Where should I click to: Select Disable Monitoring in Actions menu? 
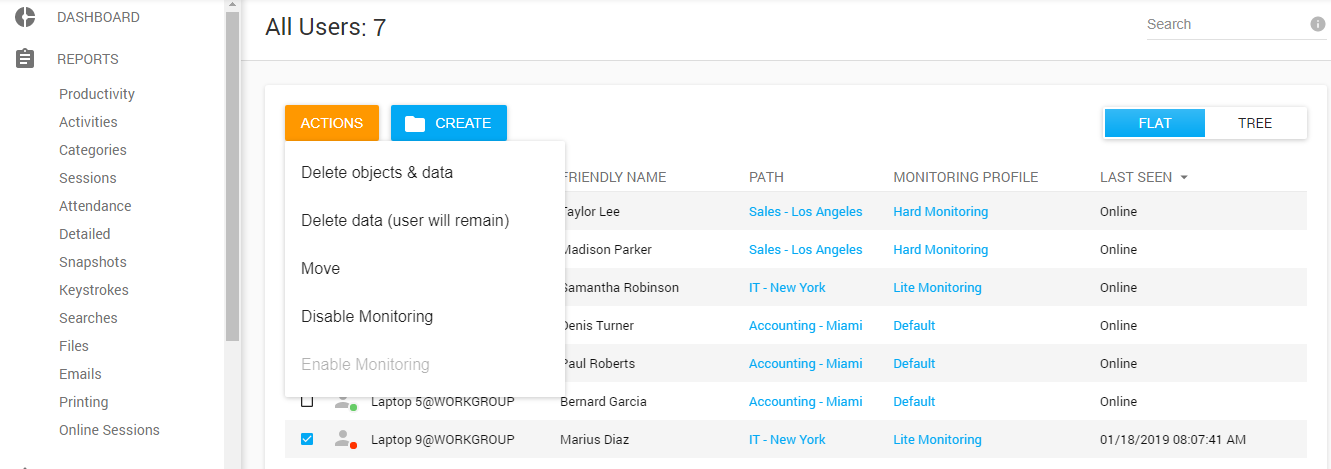click(367, 316)
